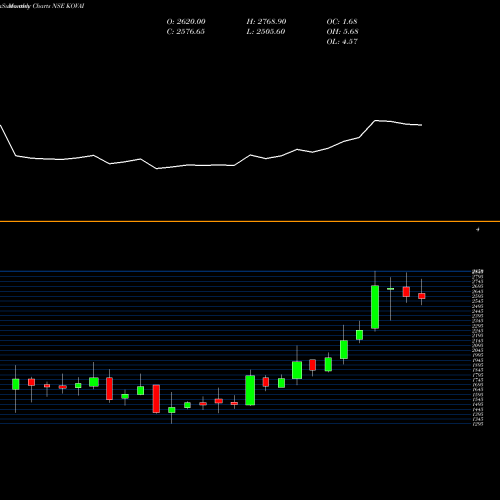Image resolution: width=500 pixels, height=500 pixels.
Task: Click the OC: 1.68 value
Action: pyautogui.click(x=342, y=22)
